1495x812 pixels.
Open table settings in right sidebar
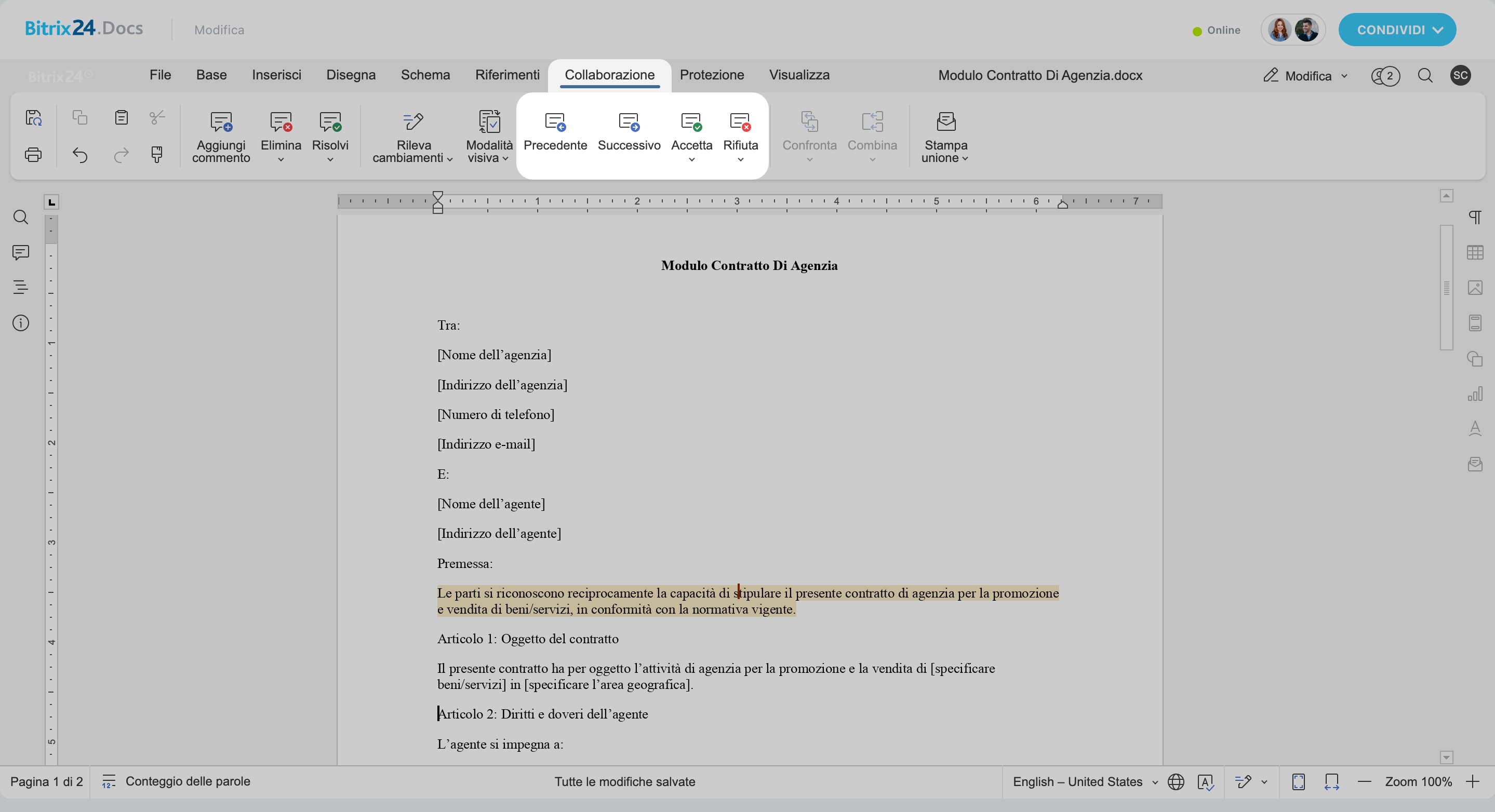point(1475,252)
